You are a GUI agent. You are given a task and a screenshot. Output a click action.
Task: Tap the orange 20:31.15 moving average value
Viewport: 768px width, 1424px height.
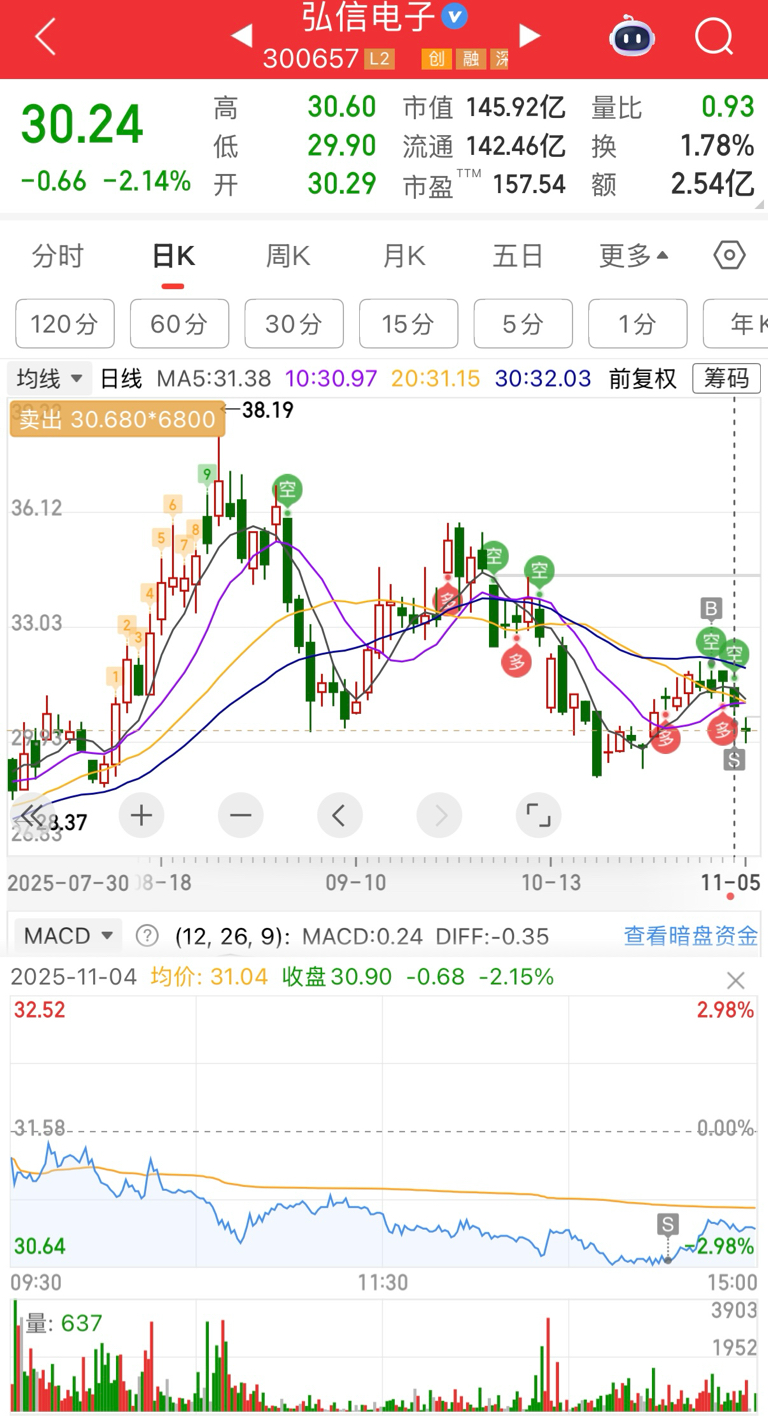click(x=436, y=379)
